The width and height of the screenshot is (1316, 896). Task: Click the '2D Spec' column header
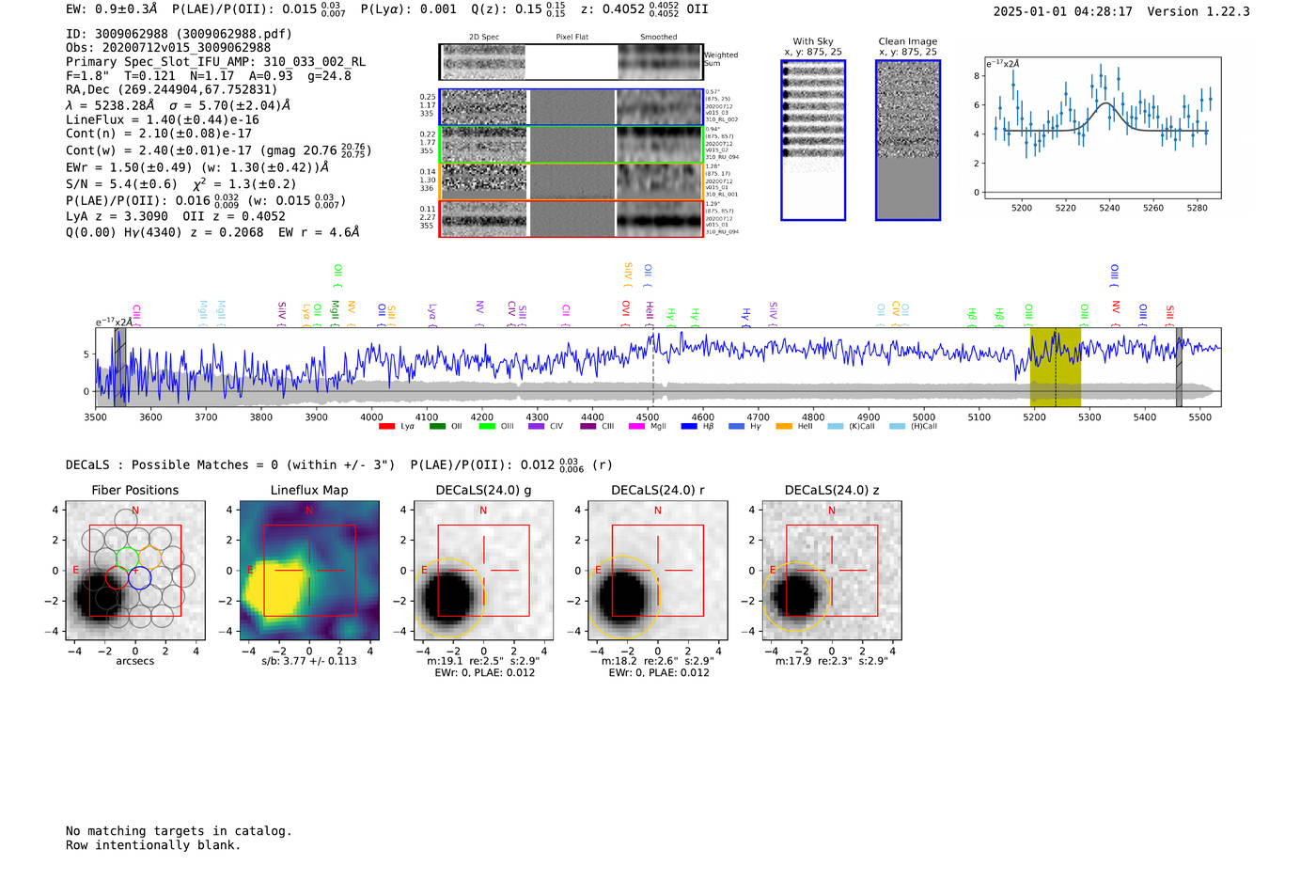(484, 38)
